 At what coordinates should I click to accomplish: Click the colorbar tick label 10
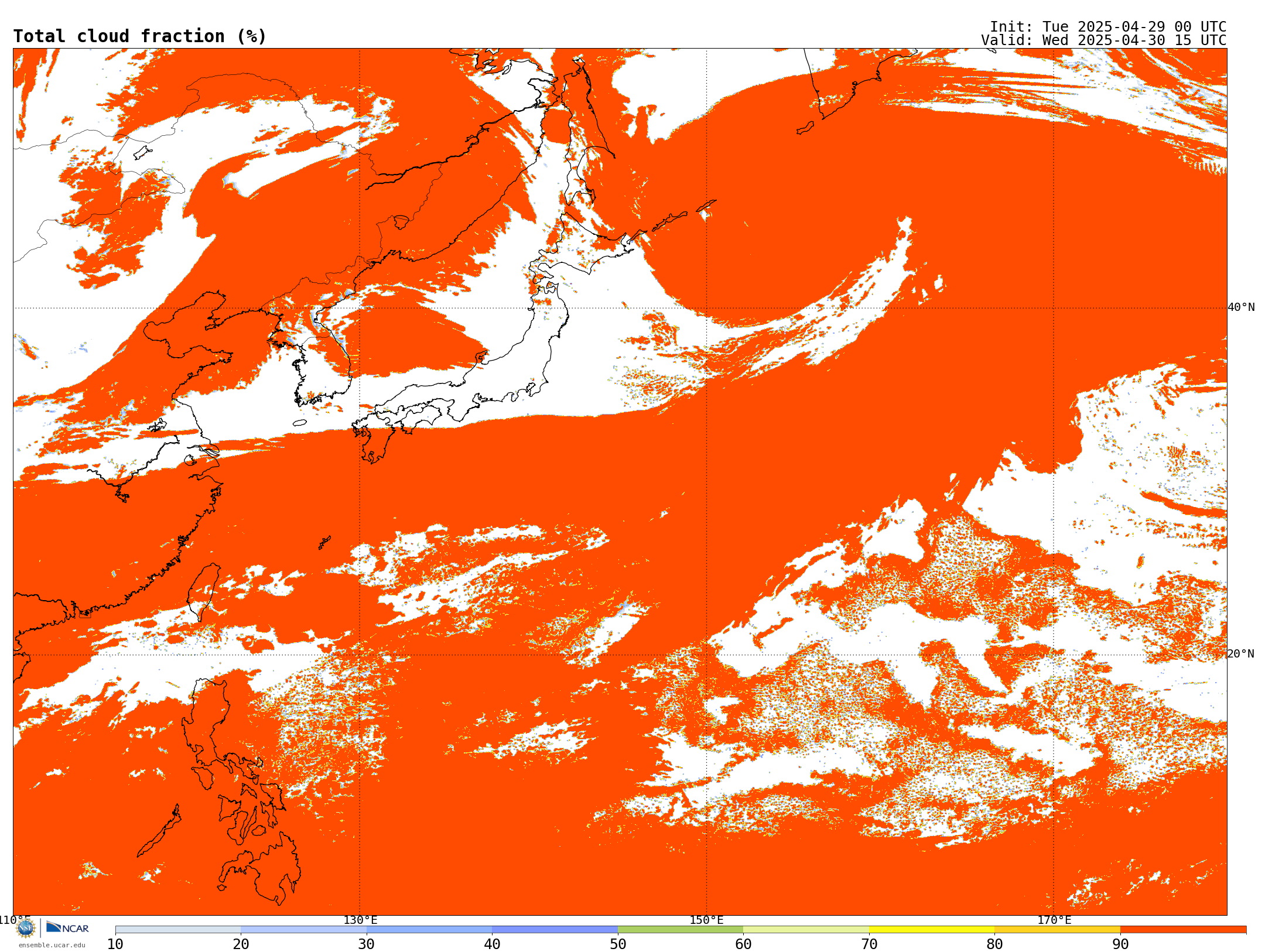[x=115, y=944]
